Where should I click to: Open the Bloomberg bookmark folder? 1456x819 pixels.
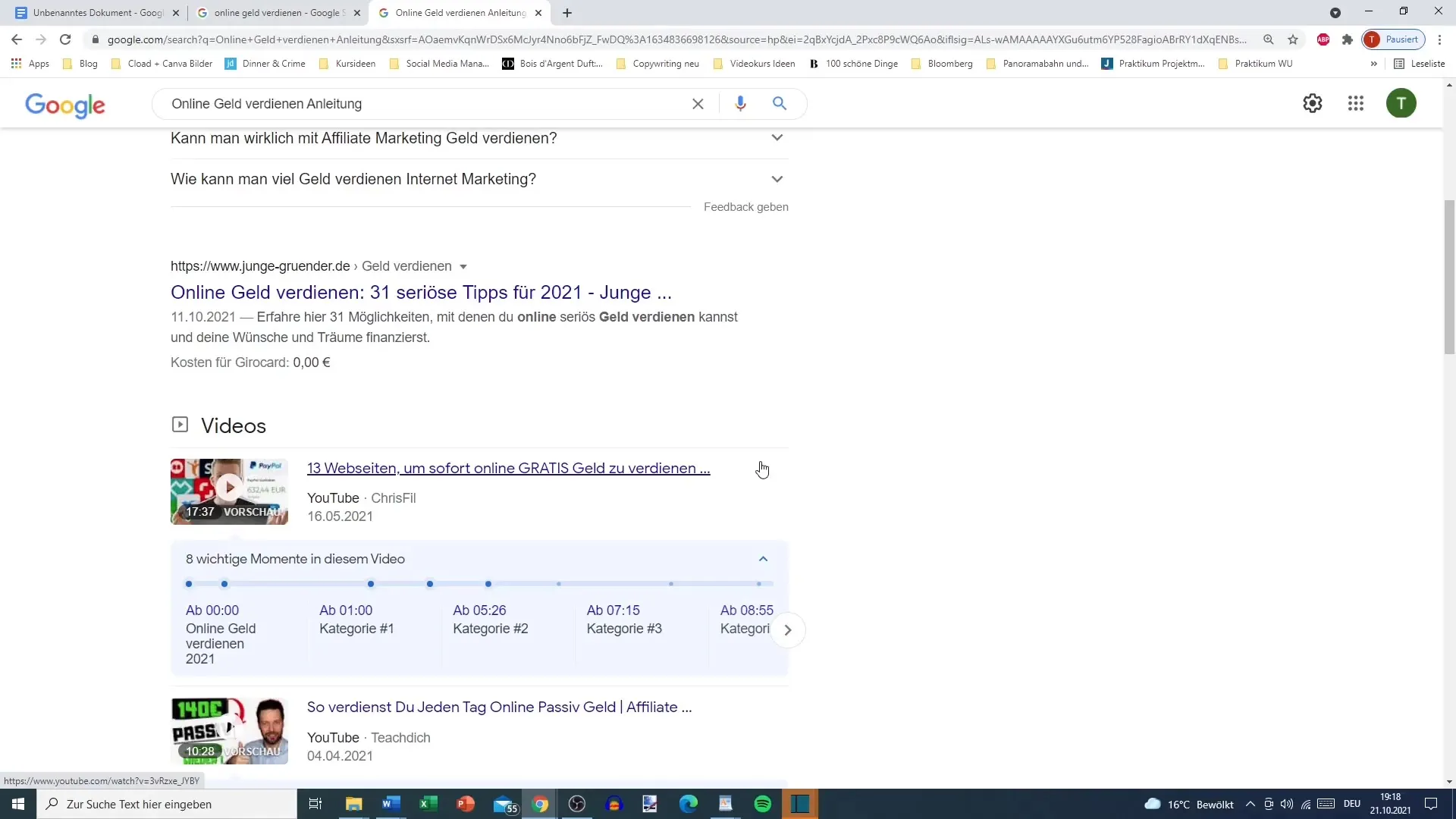point(942,64)
